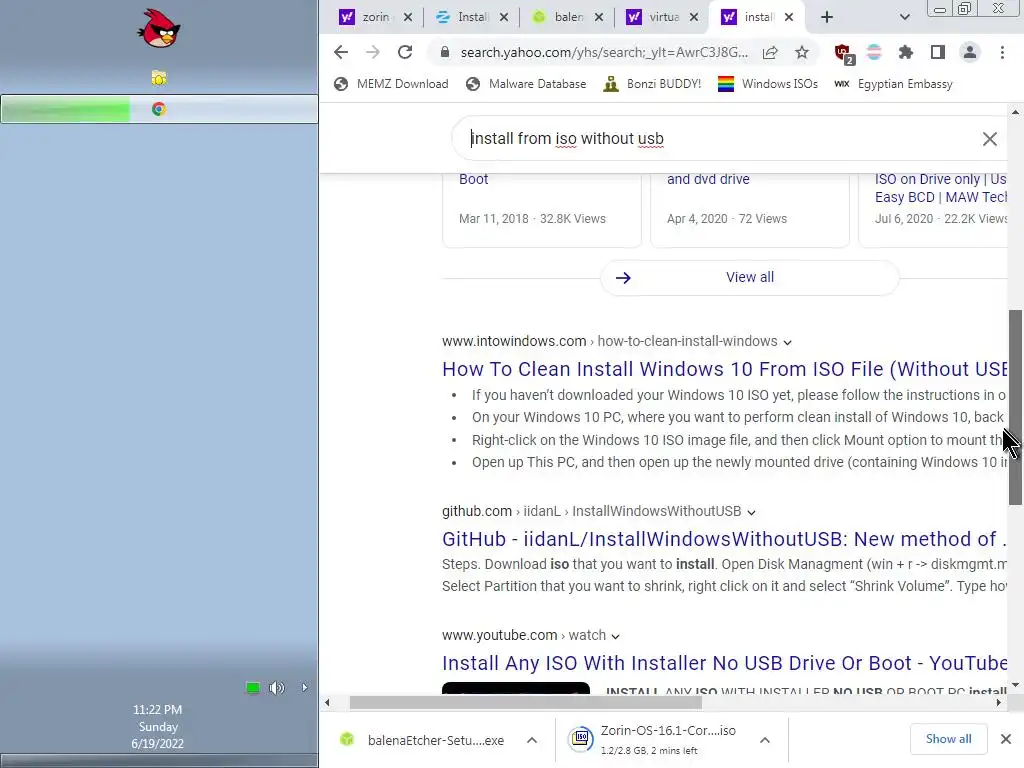Screen dimensions: 1024x768
Task: Switch to the 'balen' tab
Action: 567,17
